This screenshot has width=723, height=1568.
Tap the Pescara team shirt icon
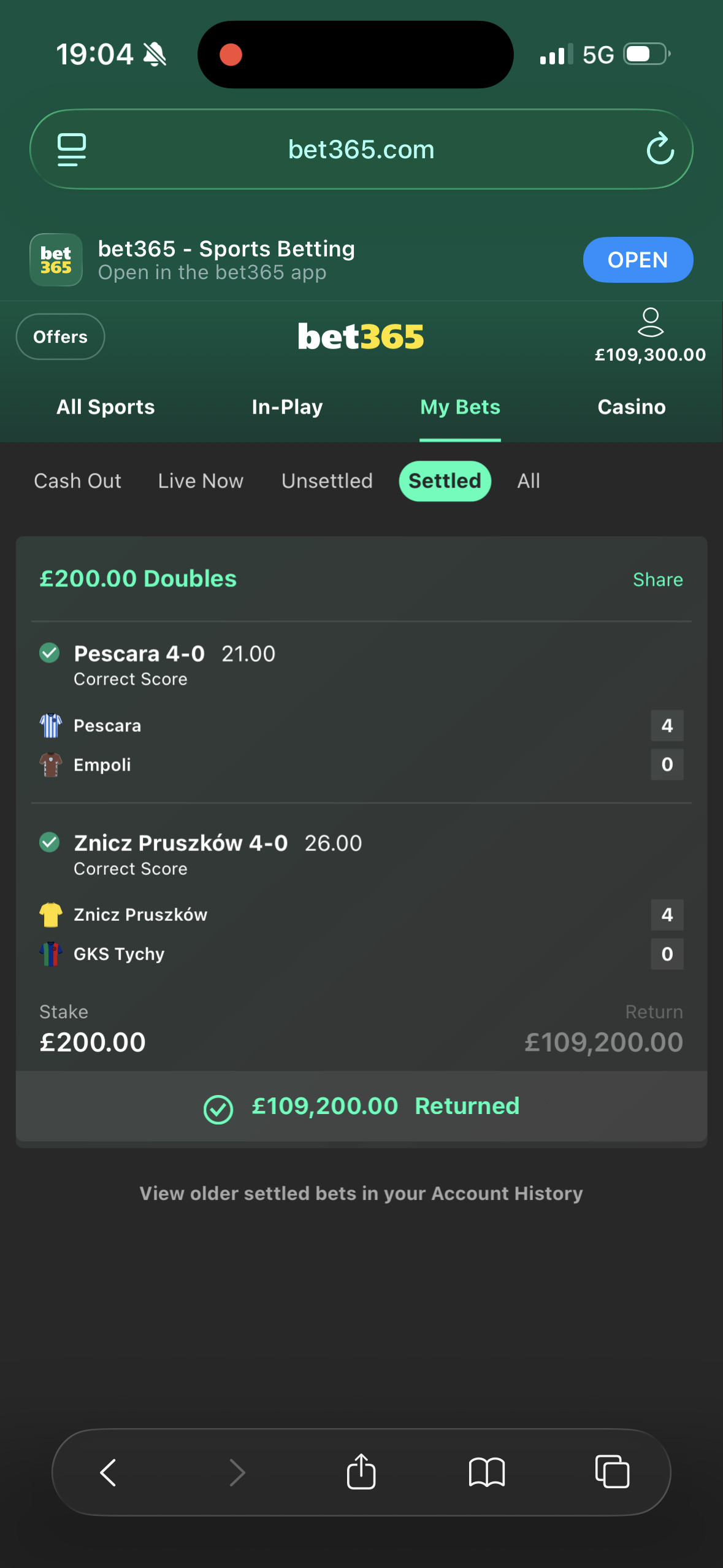[x=51, y=726]
